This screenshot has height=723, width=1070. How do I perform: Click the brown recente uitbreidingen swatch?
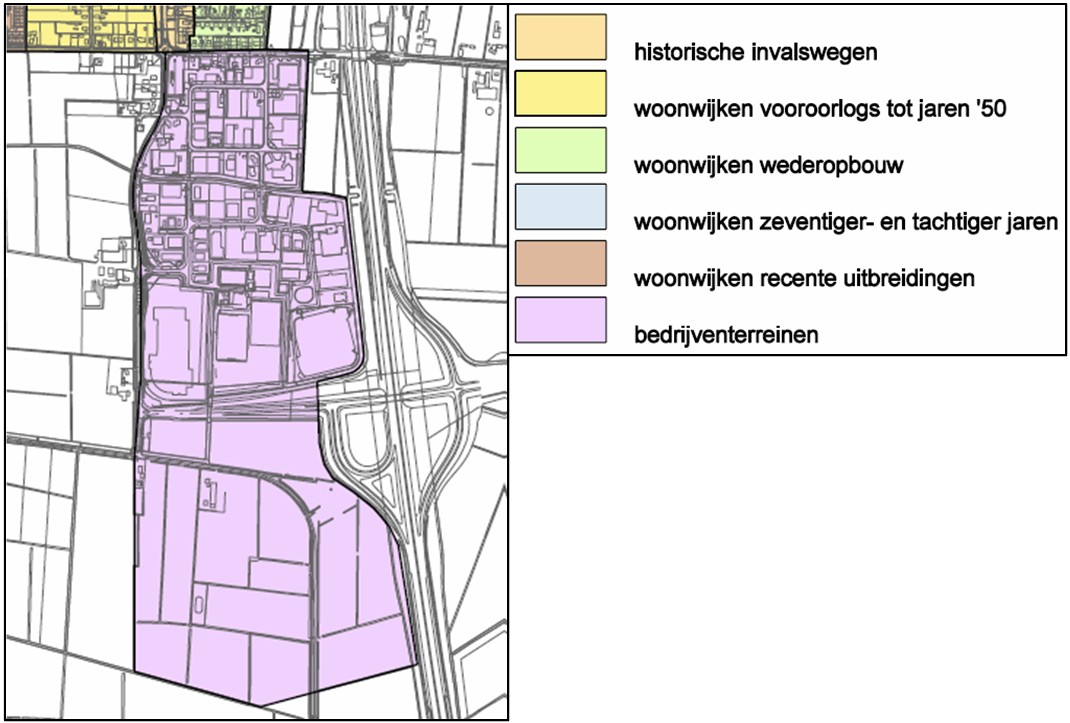pos(560,264)
